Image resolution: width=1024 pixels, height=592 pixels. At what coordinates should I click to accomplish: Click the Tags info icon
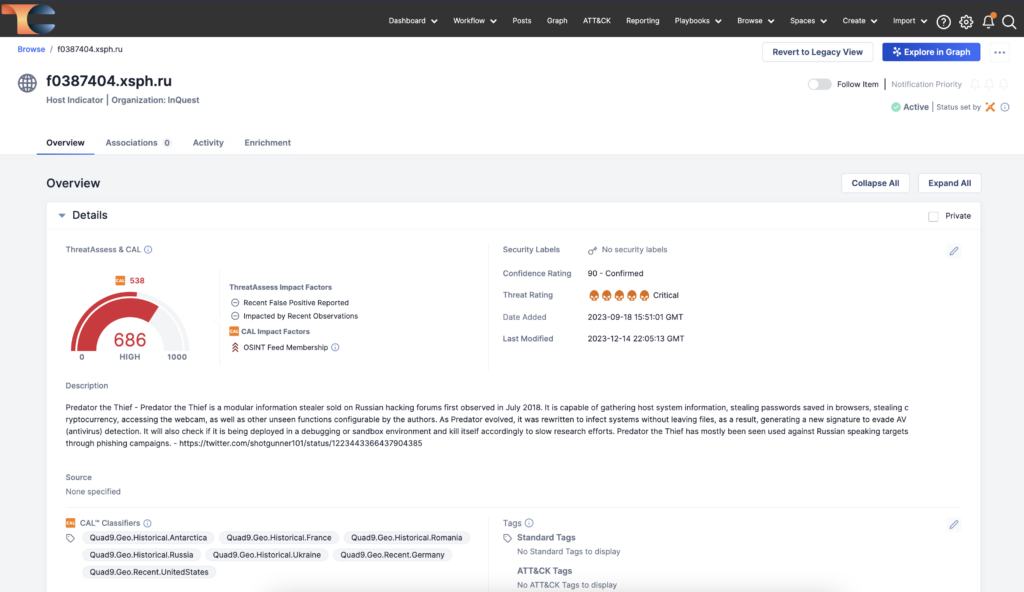click(x=529, y=523)
